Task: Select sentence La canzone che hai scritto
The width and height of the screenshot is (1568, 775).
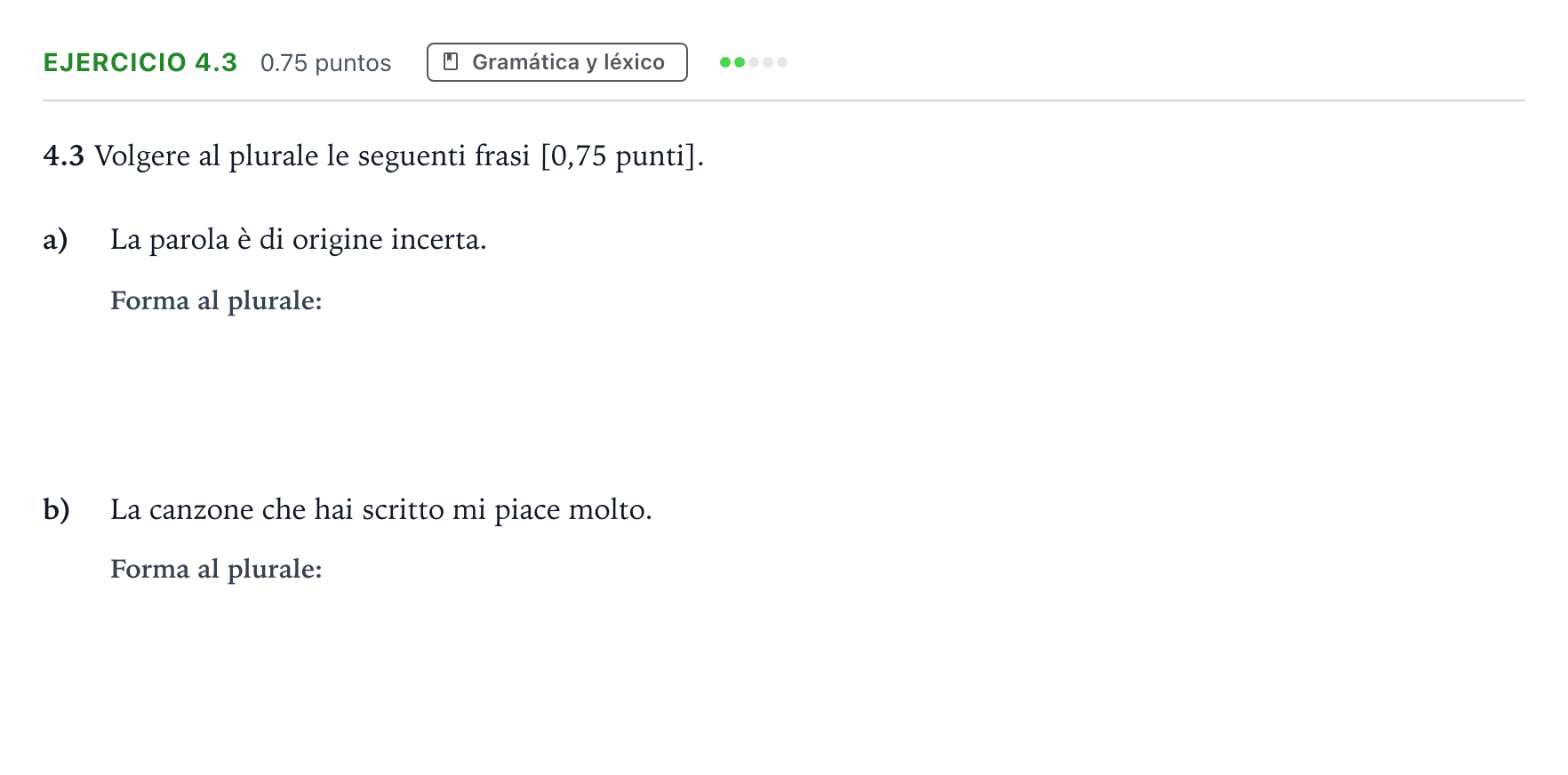Action: coord(381,510)
